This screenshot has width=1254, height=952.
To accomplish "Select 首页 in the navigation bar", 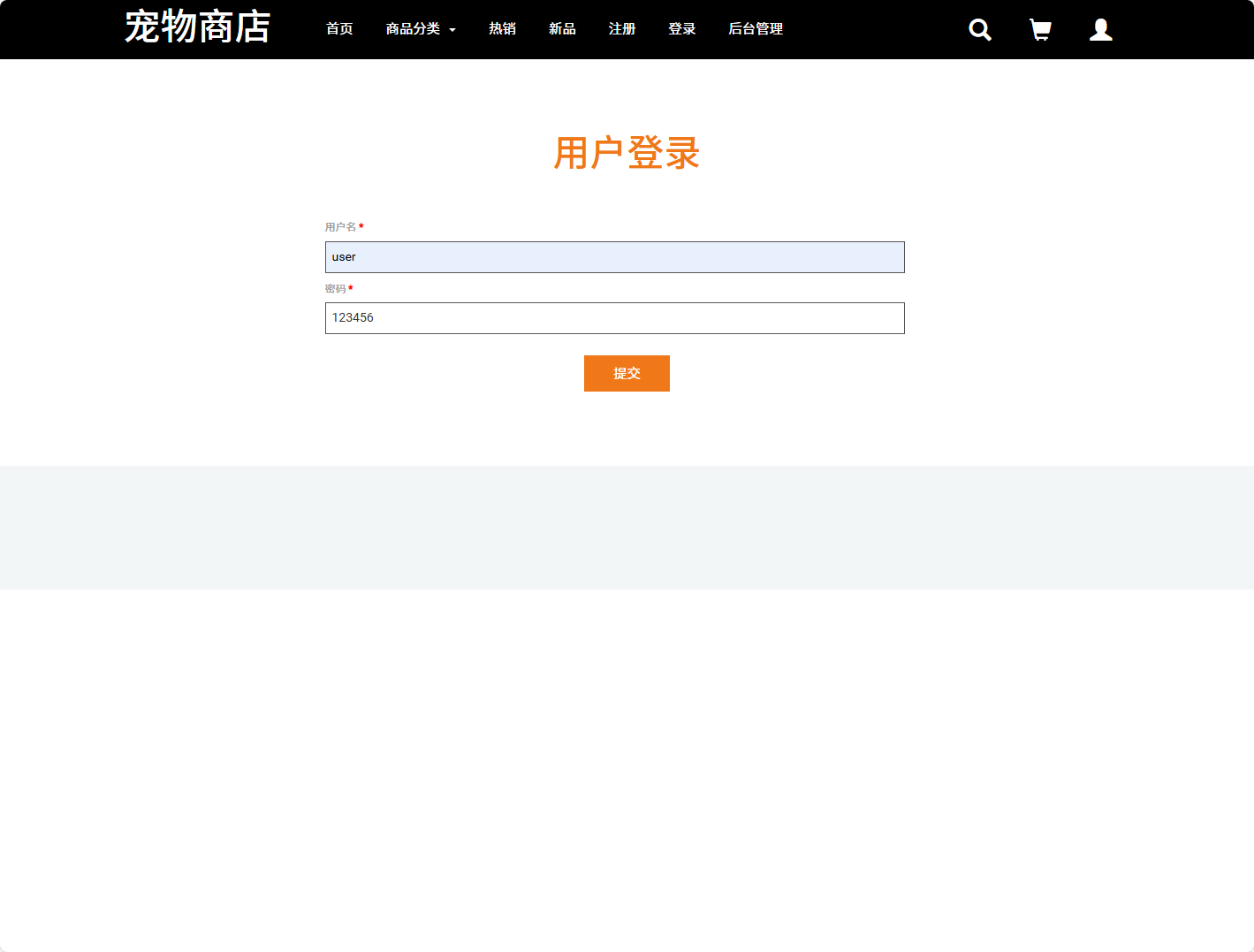I will (x=338, y=29).
